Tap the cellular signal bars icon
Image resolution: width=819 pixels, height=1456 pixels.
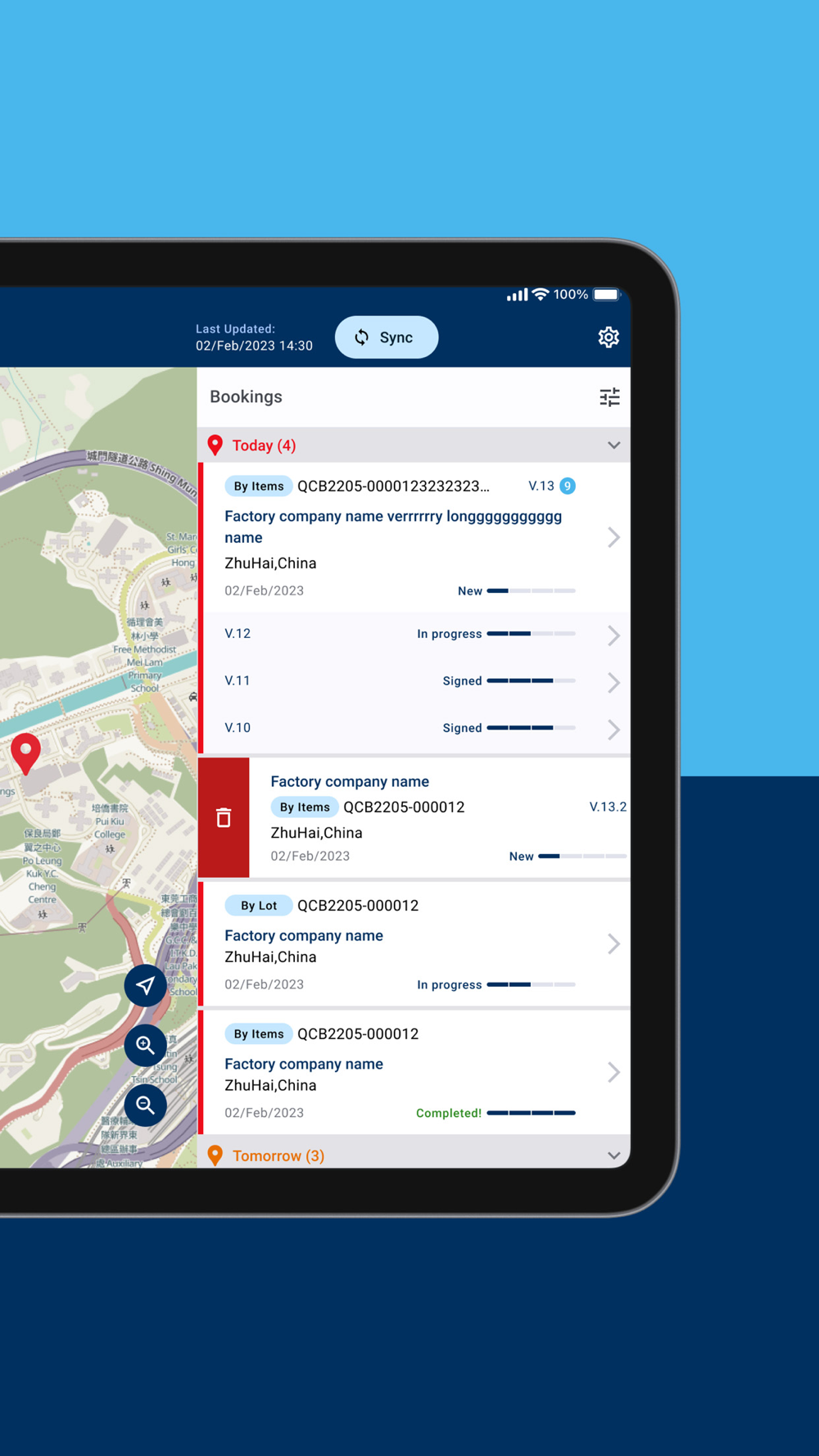click(x=517, y=294)
